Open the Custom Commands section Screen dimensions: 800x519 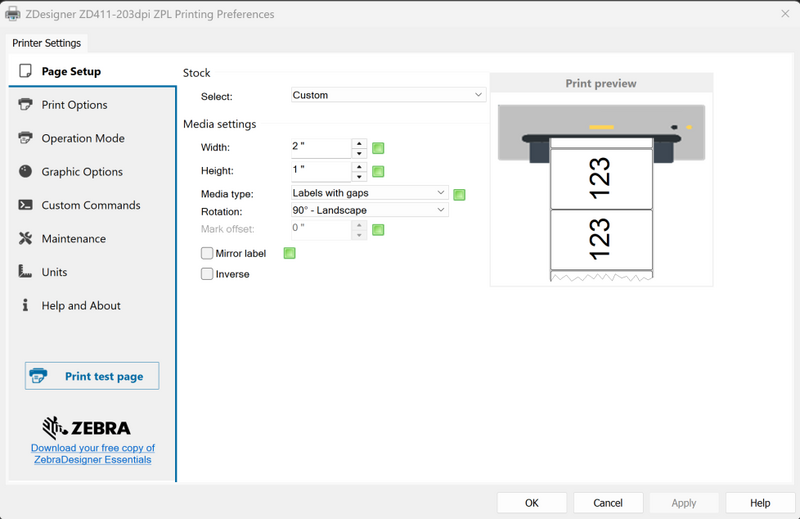coord(92,205)
